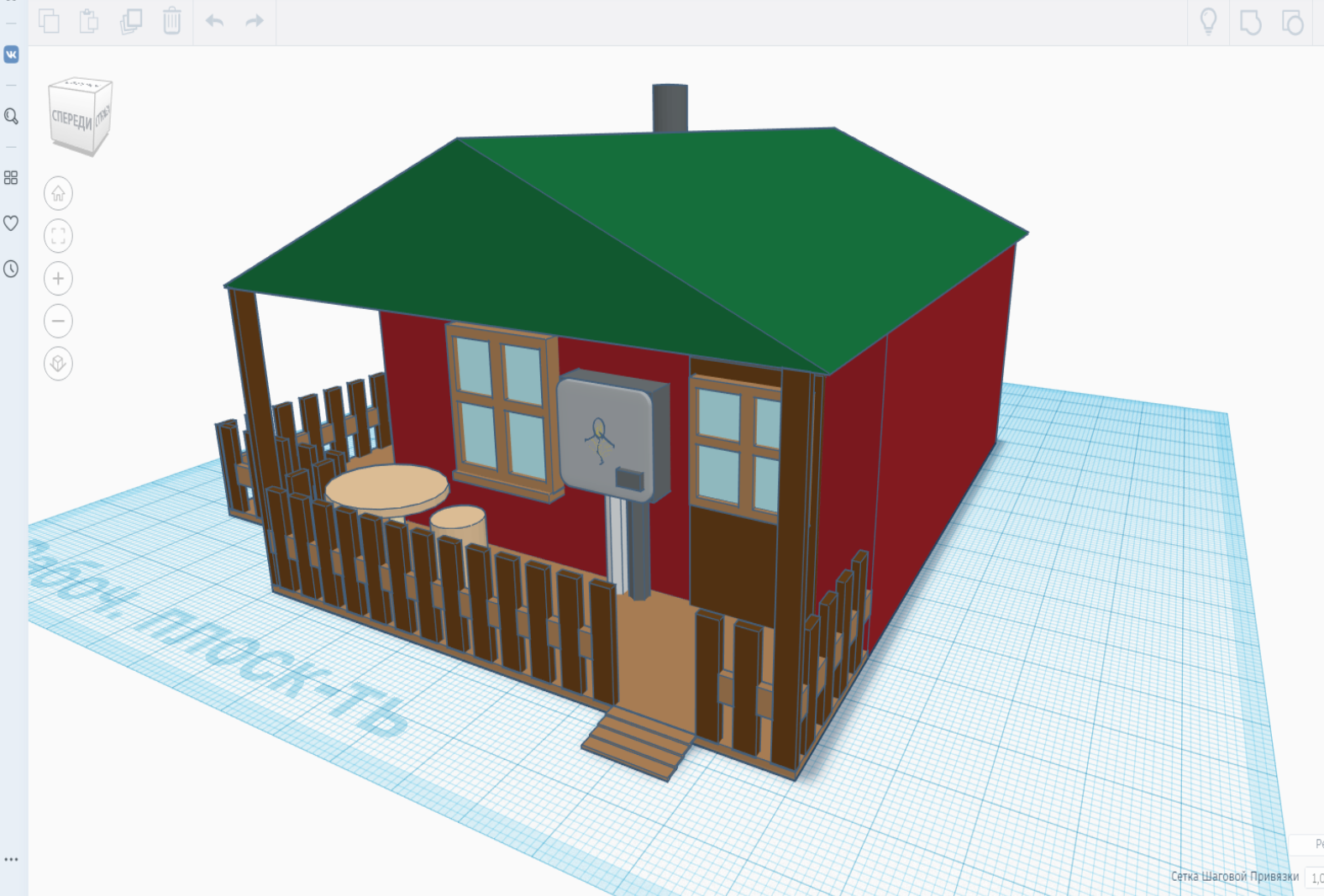This screenshot has width=1324, height=896.
Task: Click the Delete trash can icon
Action: 171,20
